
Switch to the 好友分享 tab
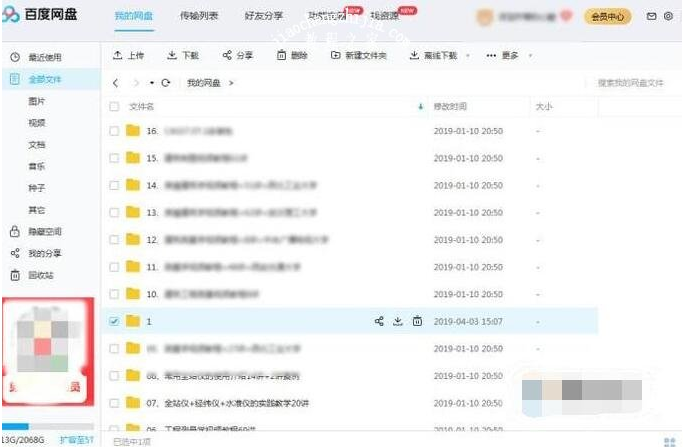pos(264,16)
